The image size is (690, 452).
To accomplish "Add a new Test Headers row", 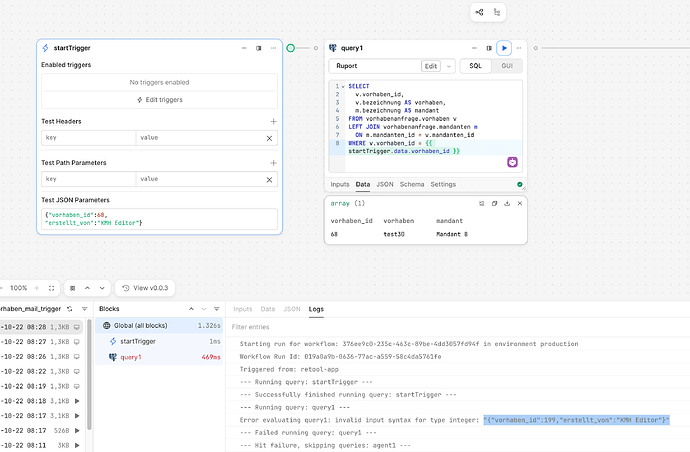I will coord(272,121).
